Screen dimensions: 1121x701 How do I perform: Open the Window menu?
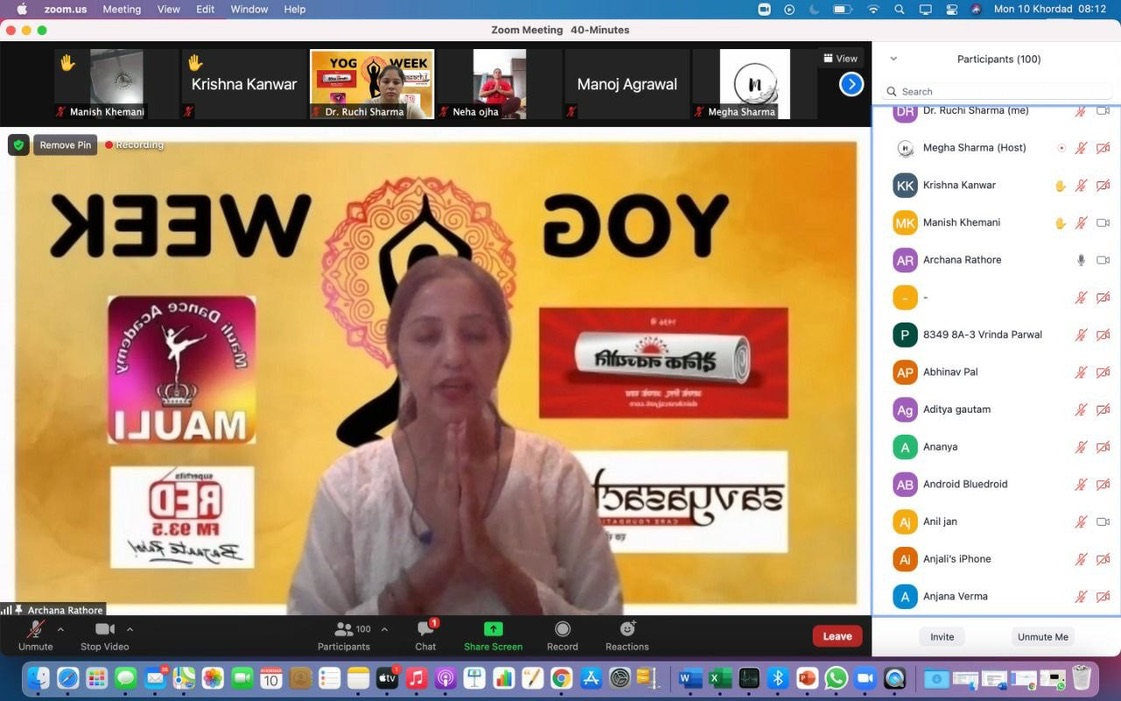pyautogui.click(x=249, y=9)
